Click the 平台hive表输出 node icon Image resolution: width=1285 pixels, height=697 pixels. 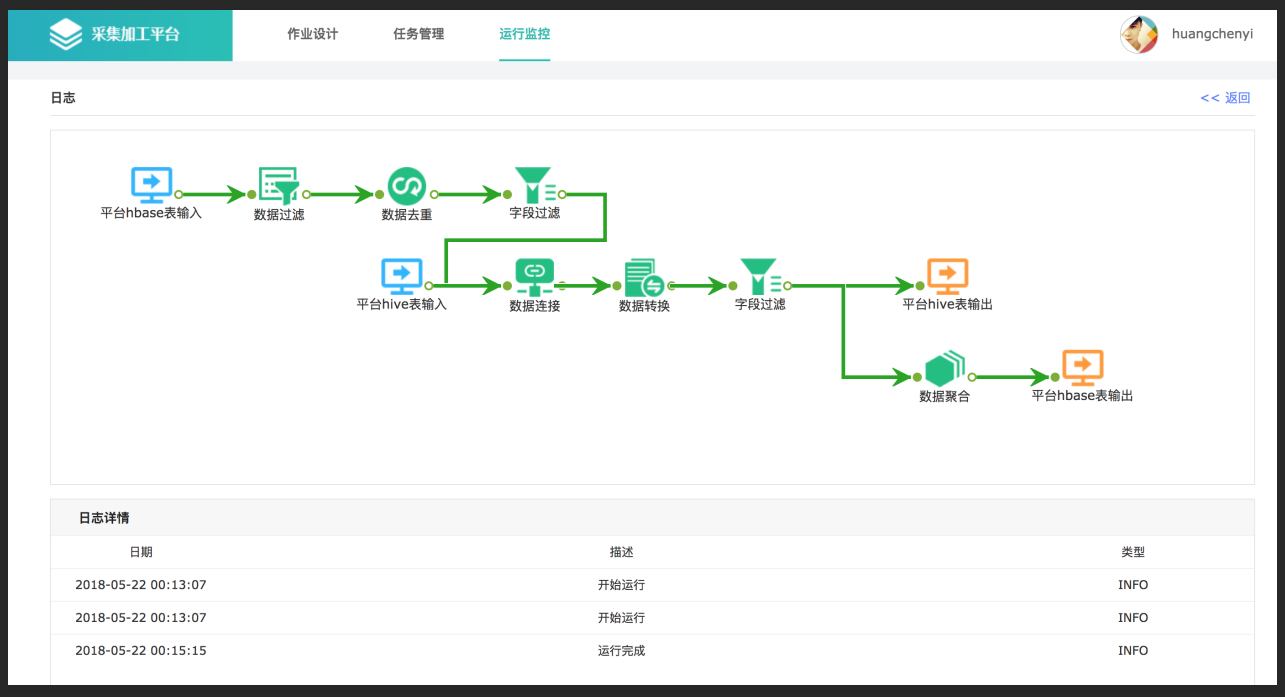947,277
